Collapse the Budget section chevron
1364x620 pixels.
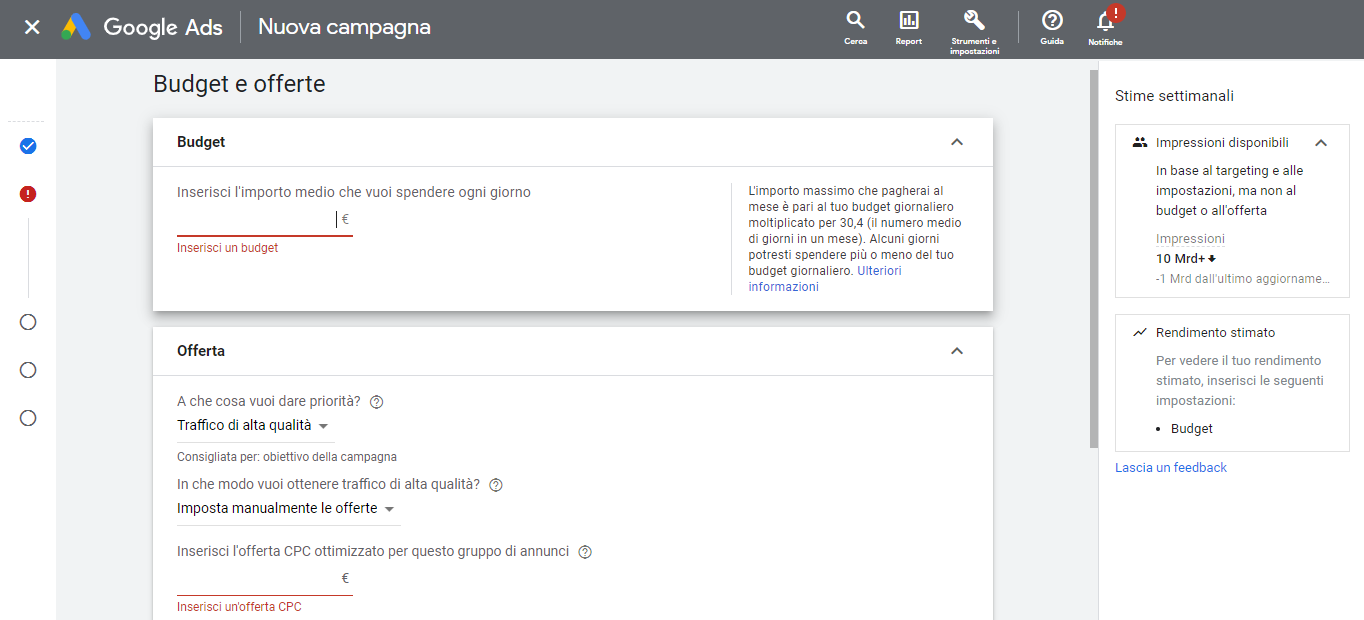point(957,142)
